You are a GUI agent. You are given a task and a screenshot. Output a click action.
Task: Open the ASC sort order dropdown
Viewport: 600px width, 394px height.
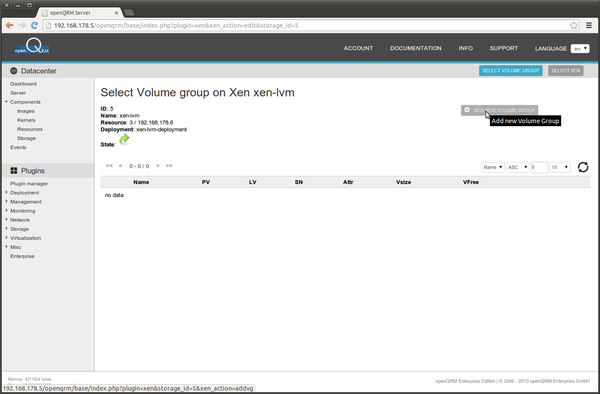click(518, 167)
